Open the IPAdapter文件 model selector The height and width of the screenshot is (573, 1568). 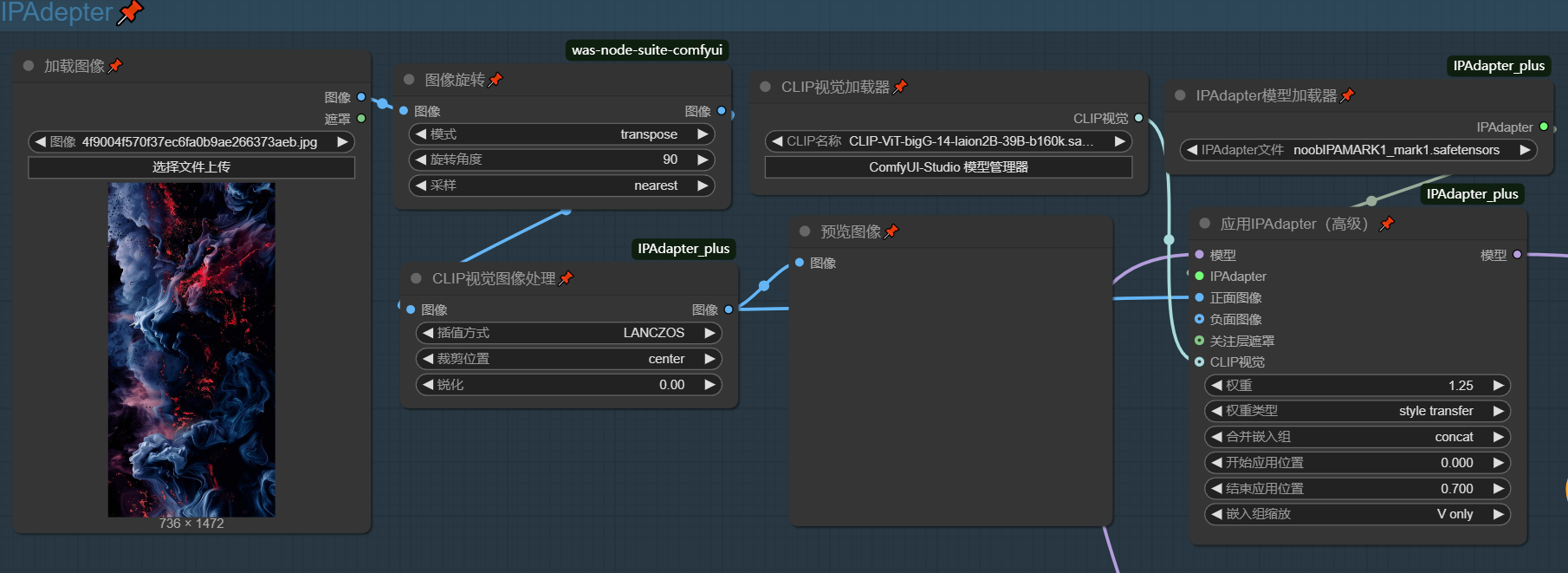click(x=1357, y=150)
